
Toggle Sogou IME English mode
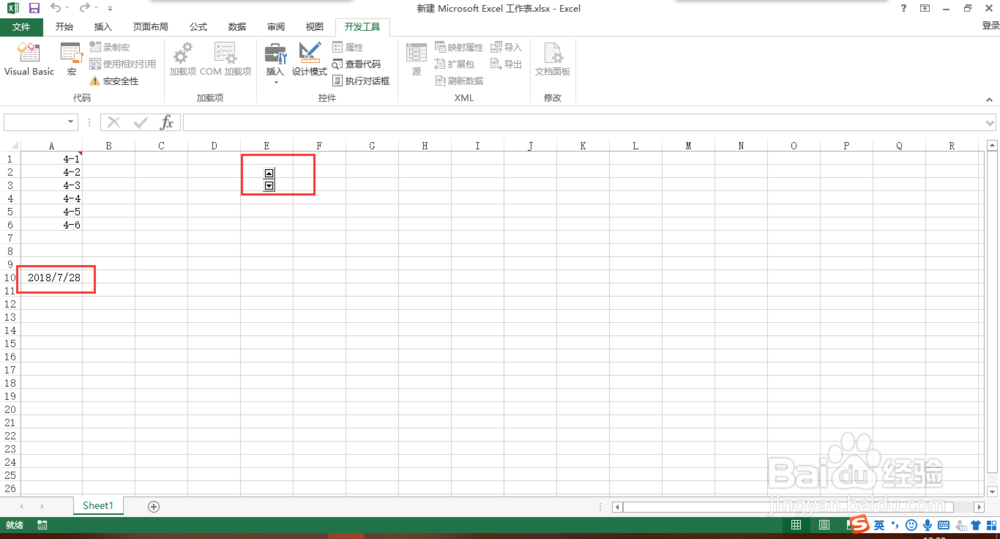click(x=879, y=525)
